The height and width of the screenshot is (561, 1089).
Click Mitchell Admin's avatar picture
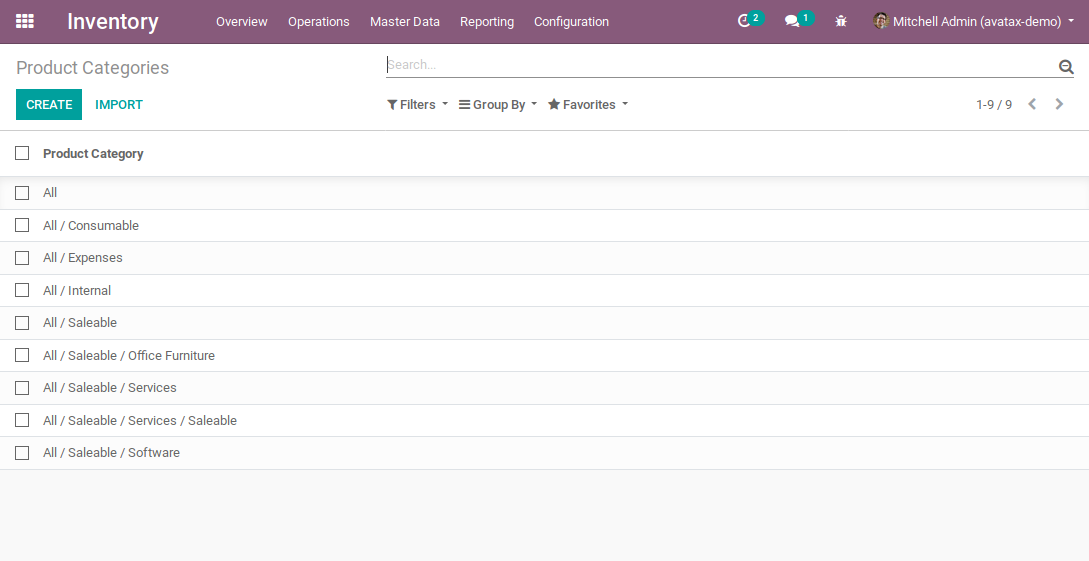(881, 21)
